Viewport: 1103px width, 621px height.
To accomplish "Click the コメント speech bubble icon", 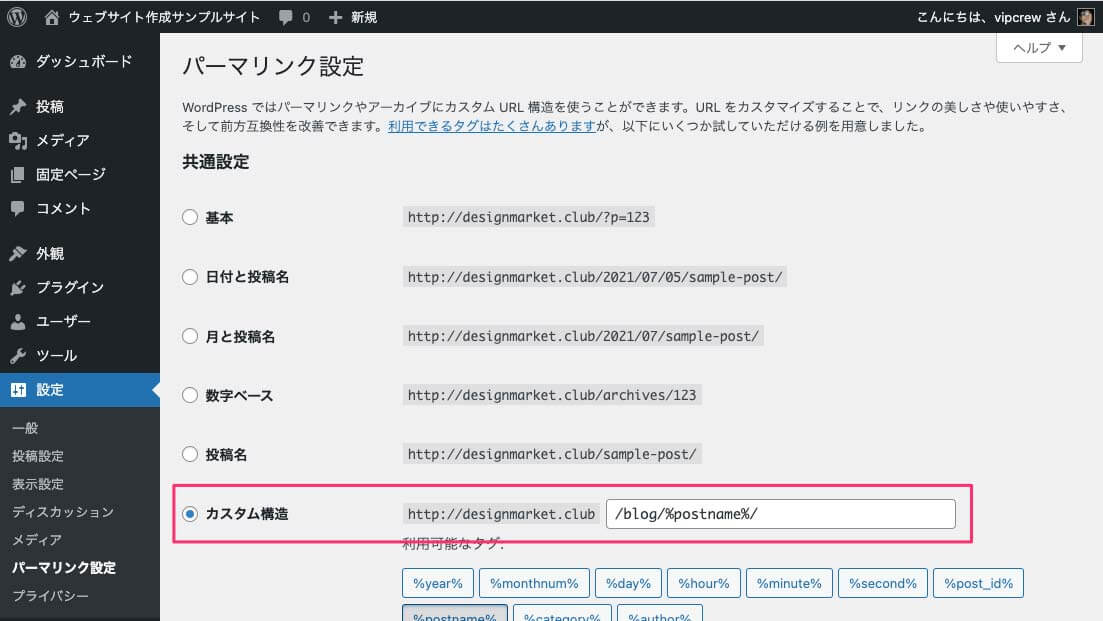I will point(18,208).
